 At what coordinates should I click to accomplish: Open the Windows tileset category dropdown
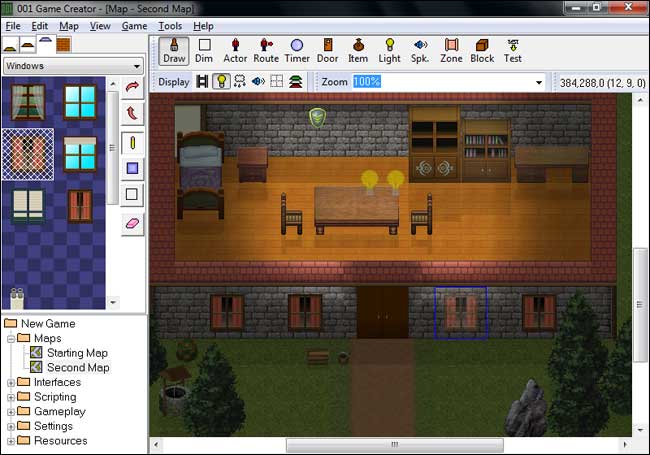(74, 65)
